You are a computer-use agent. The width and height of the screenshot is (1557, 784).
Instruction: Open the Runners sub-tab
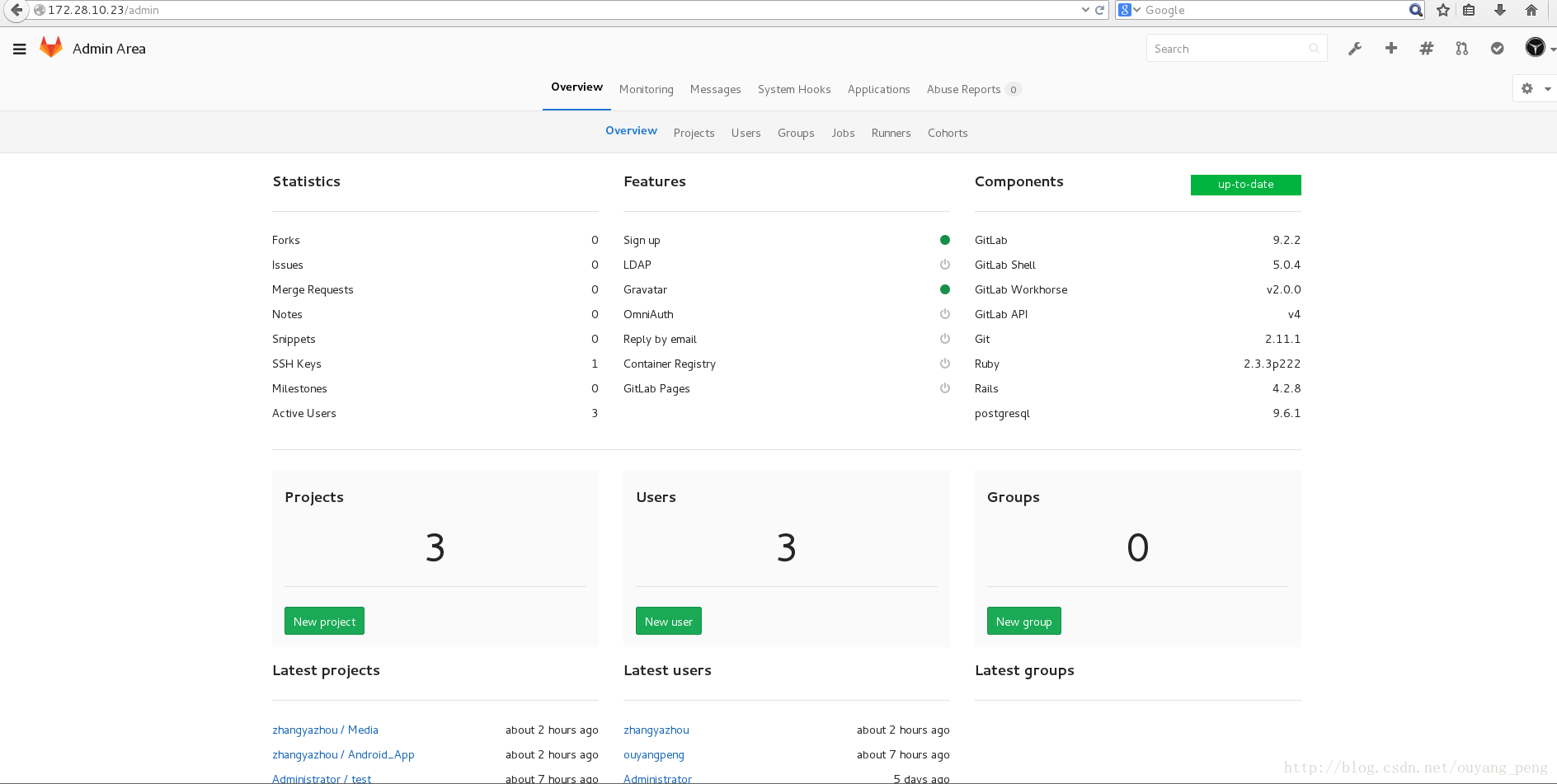pos(891,133)
